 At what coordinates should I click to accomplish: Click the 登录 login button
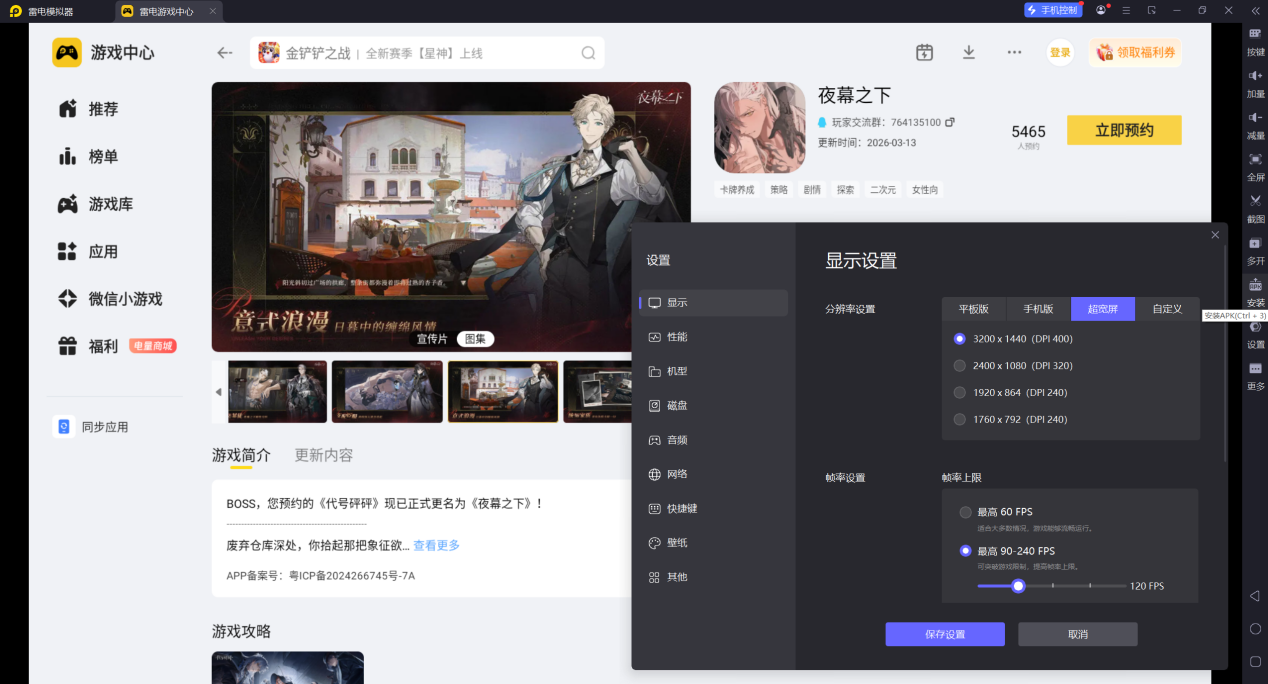[1060, 53]
